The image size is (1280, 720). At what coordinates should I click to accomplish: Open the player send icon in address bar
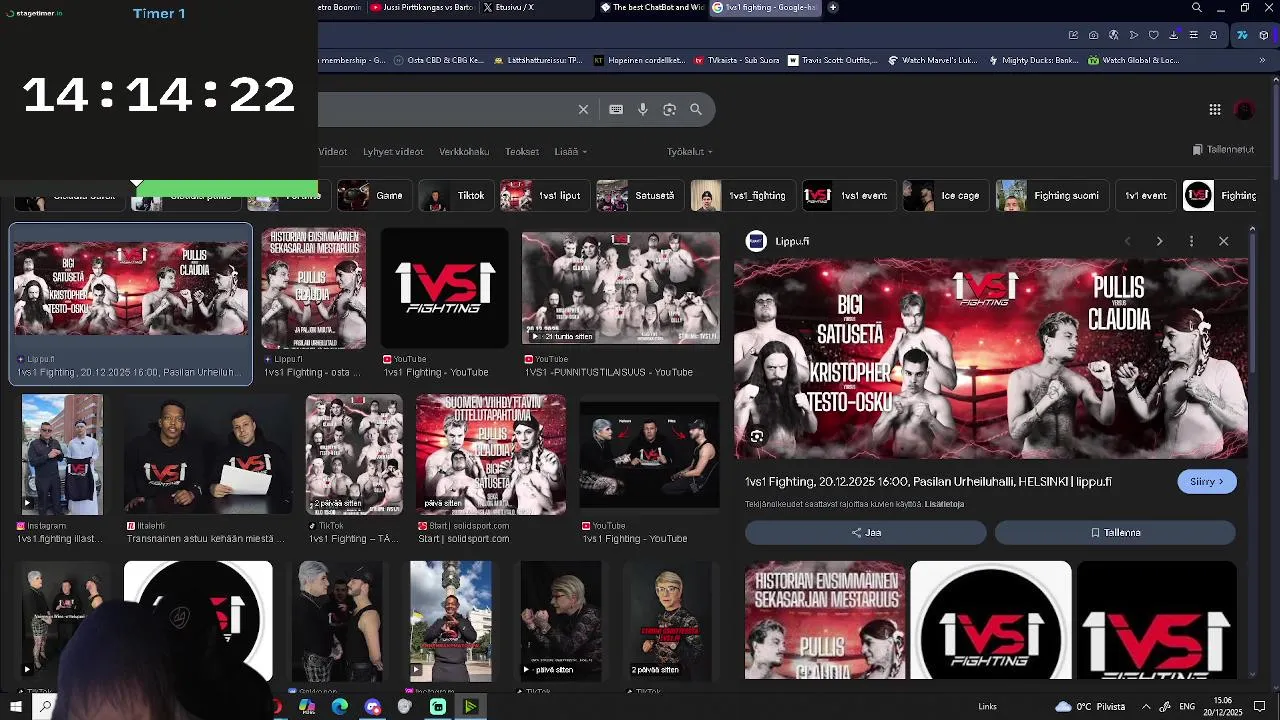1133,35
